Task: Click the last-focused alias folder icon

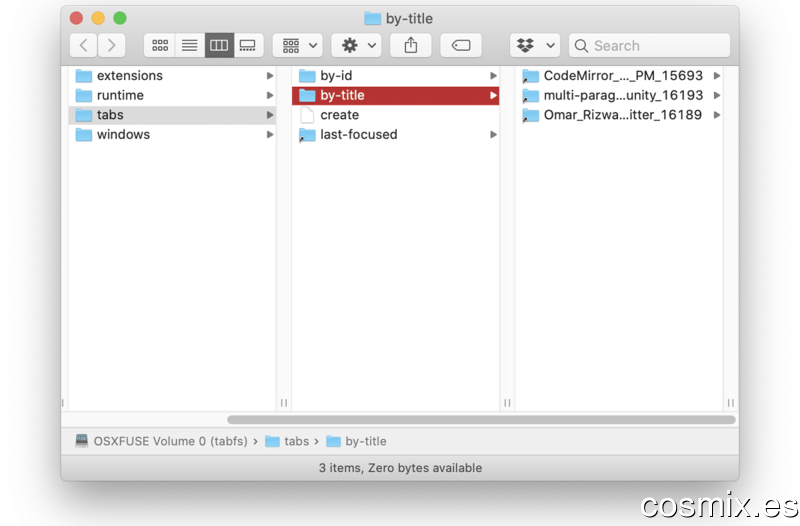Action: point(307,135)
